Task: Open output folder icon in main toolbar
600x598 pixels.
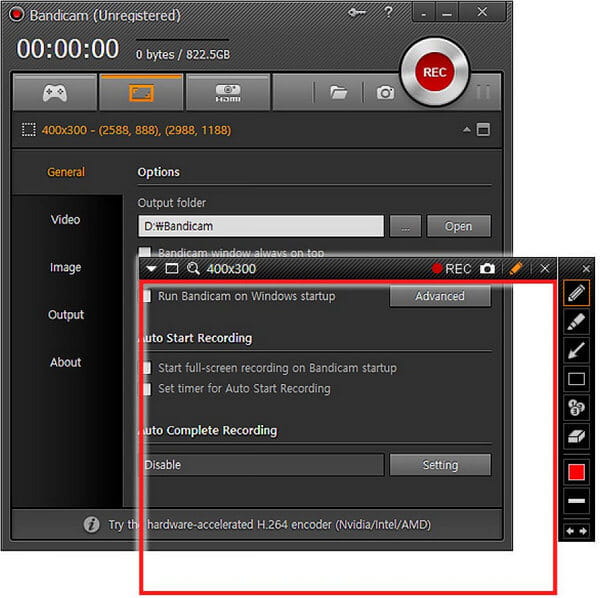Action: click(x=339, y=93)
